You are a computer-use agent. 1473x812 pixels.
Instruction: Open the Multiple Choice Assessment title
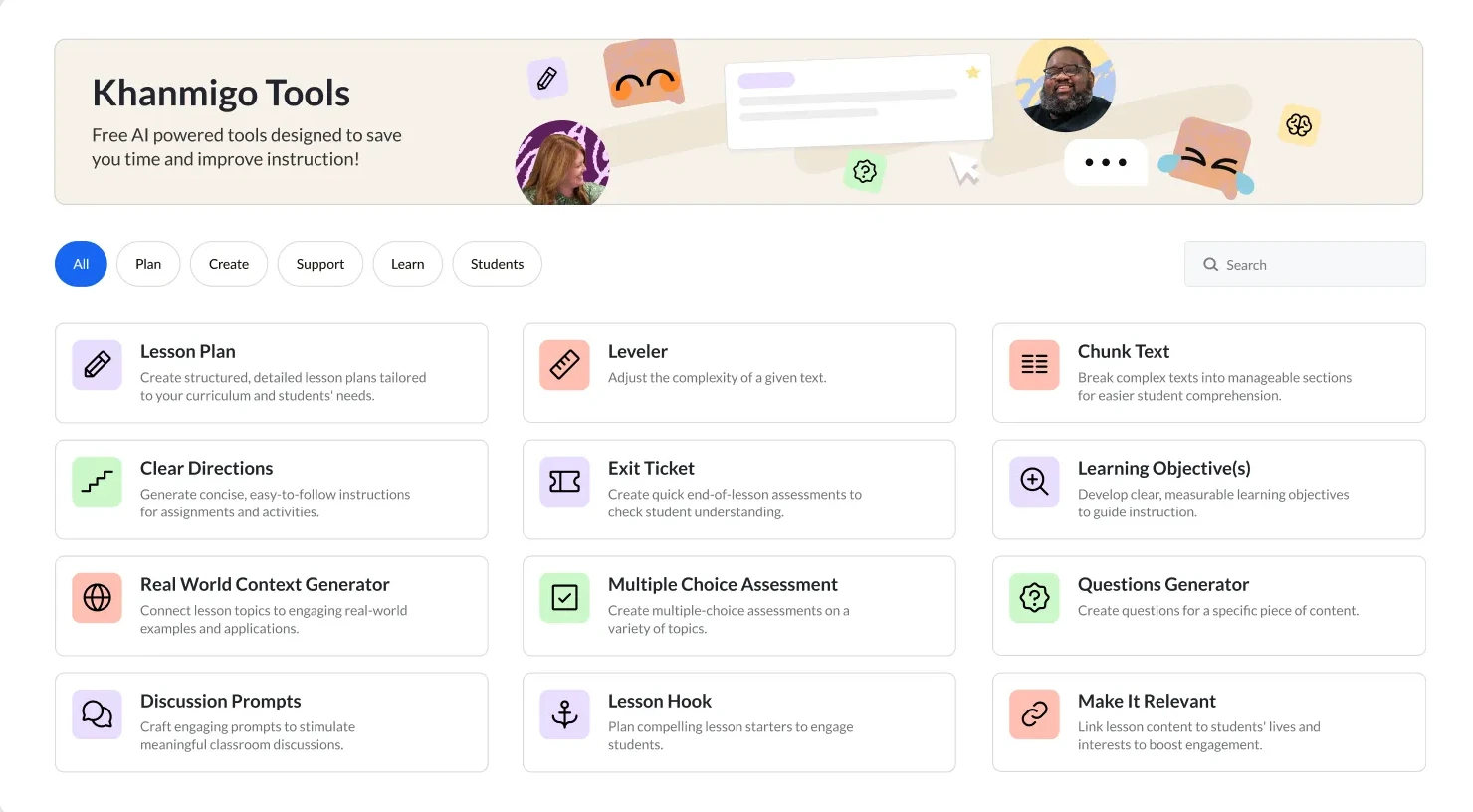coord(723,584)
